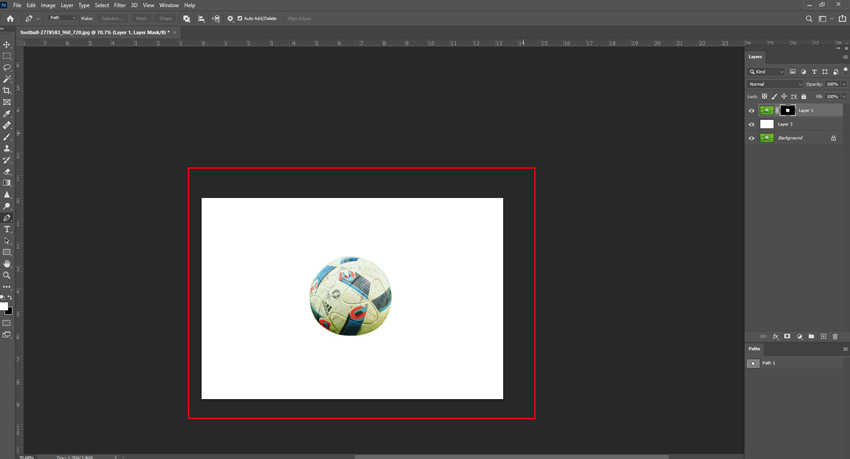
Task: Open the Path mode dropdown
Action: [62, 18]
